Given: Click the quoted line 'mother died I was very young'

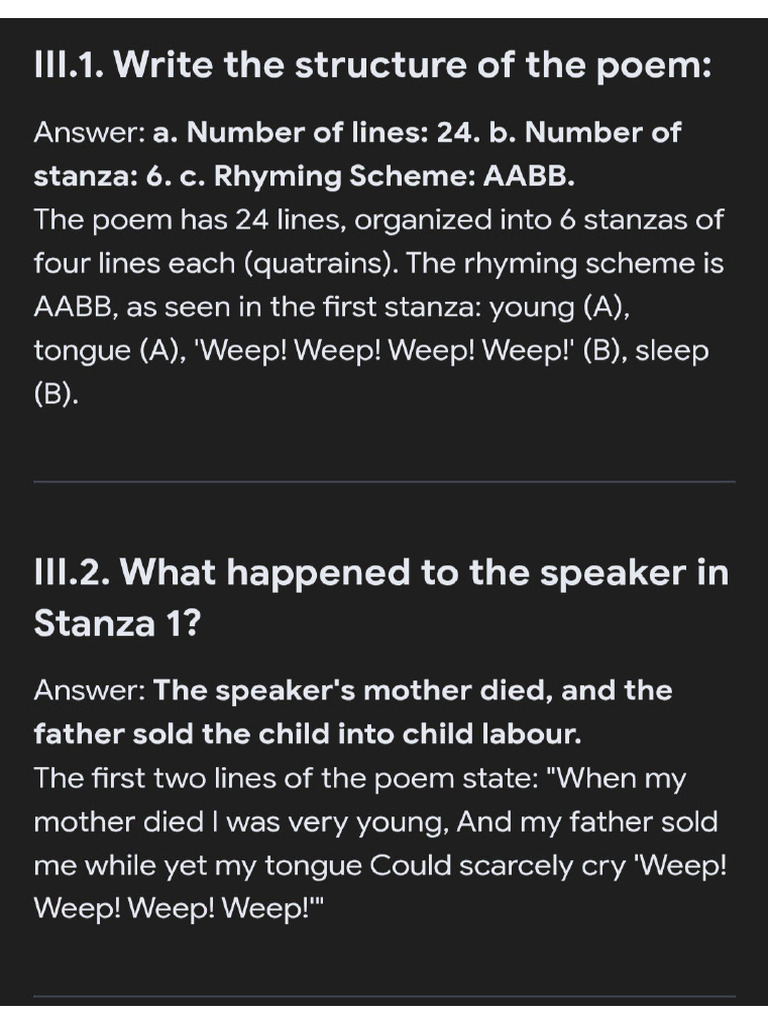Looking at the screenshot, I should 241,822.
